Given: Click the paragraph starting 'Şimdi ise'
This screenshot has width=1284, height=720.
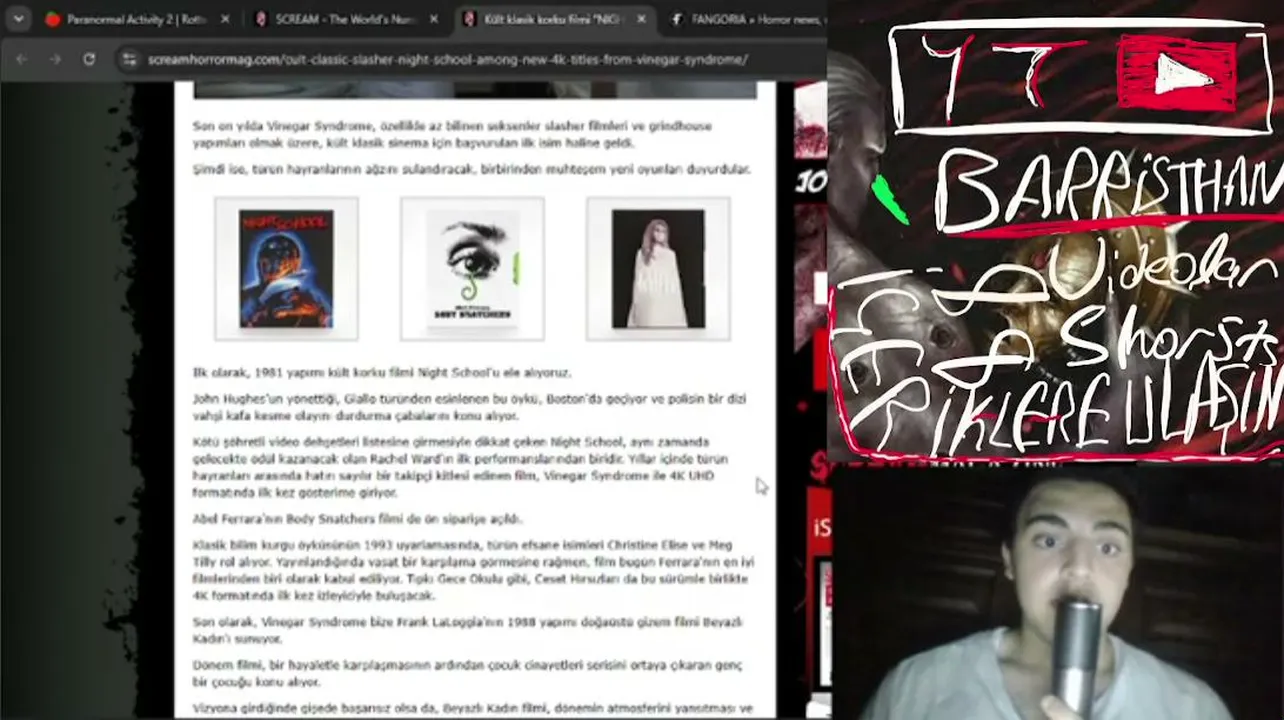Looking at the screenshot, I should pos(472,170).
